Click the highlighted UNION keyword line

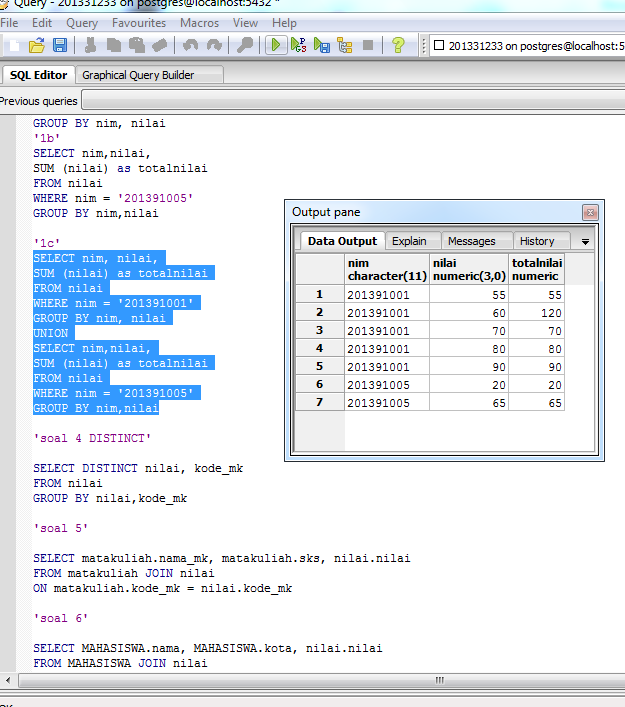[51, 333]
